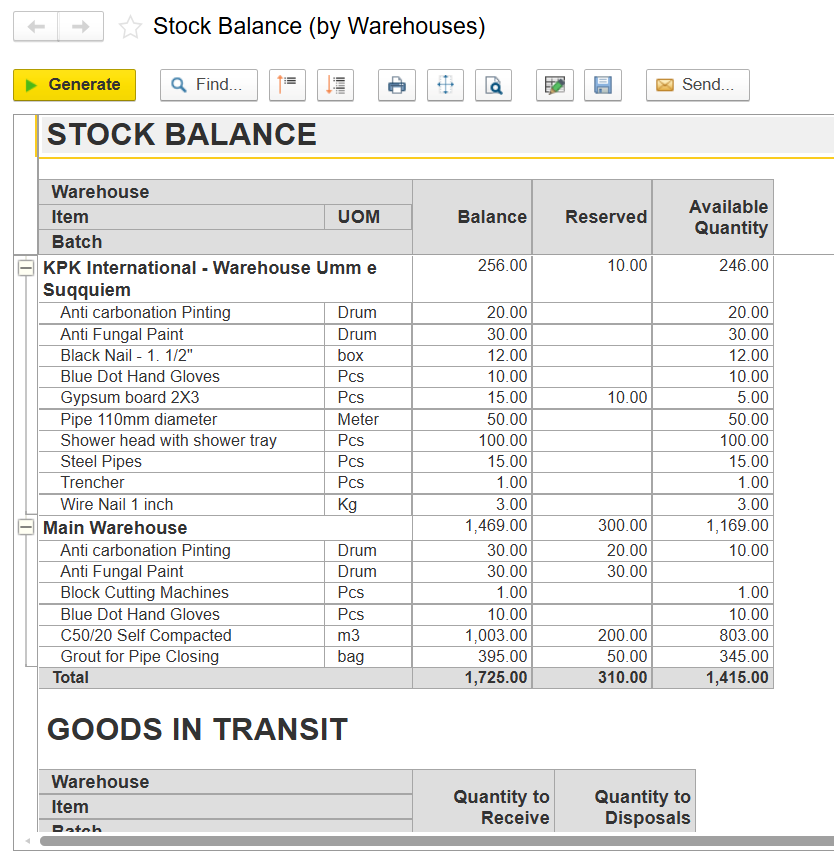The width and height of the screenshot is (834, 860).
Task: Save the report using floppy disk icon
Action: pos(603,85)
